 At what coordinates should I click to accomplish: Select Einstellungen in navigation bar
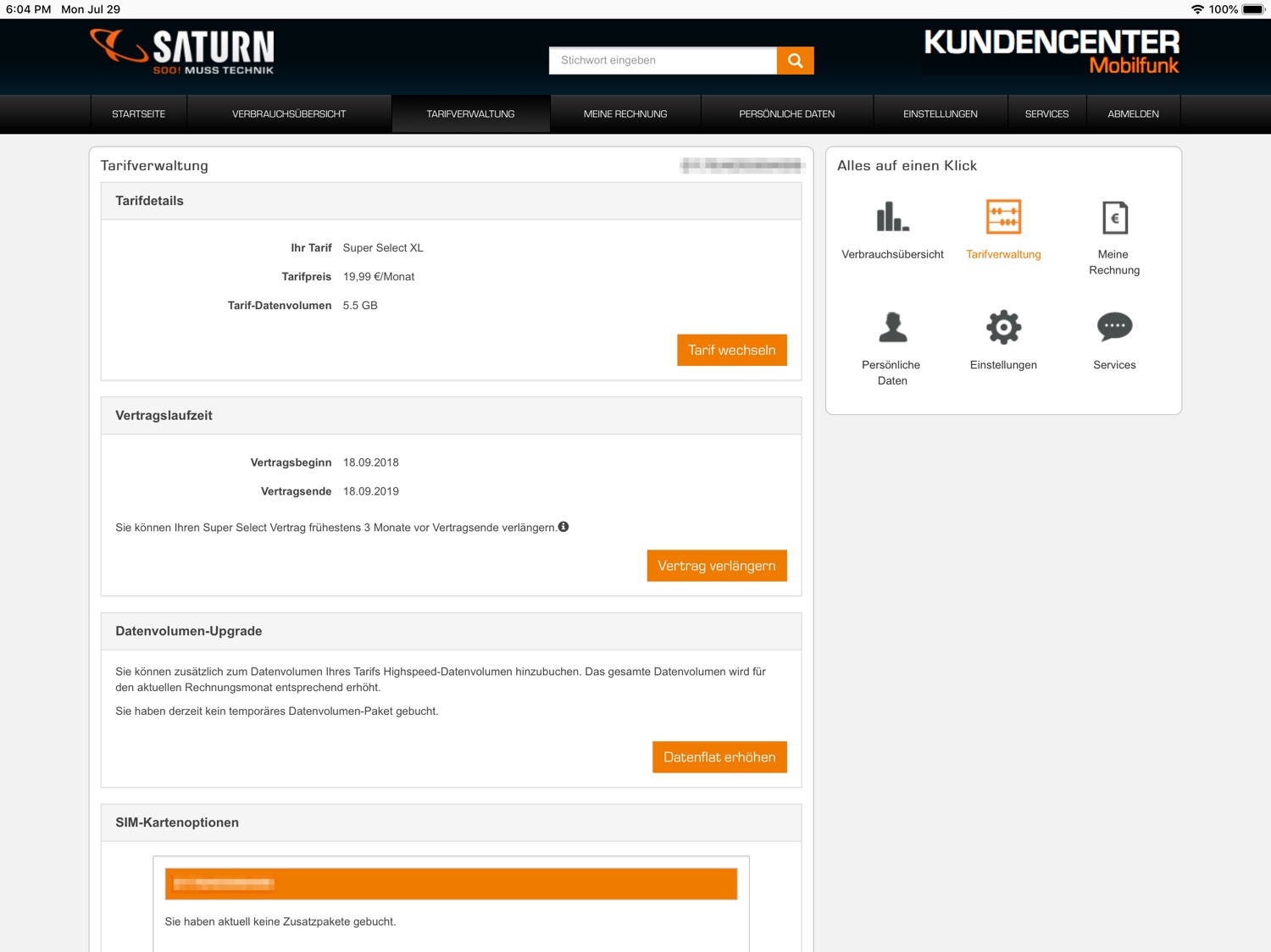pyautogui.click(x=941, y=114)
